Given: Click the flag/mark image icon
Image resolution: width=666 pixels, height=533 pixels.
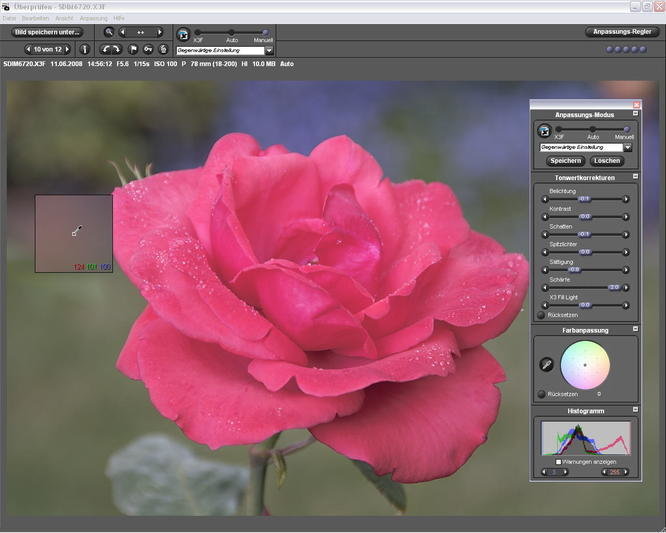Looking at the screenshot, I should pos(132,49).
